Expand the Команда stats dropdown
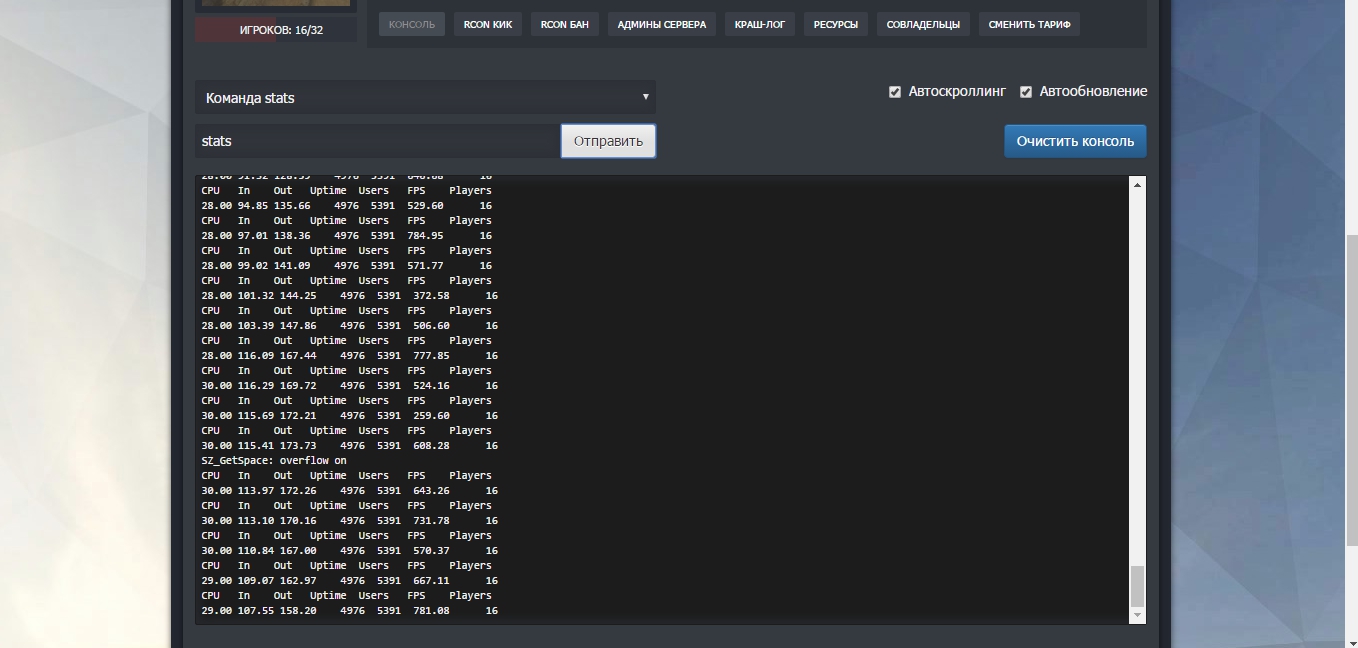The width and height of the screenshot is (1358, 648). (x=425, y=97)
